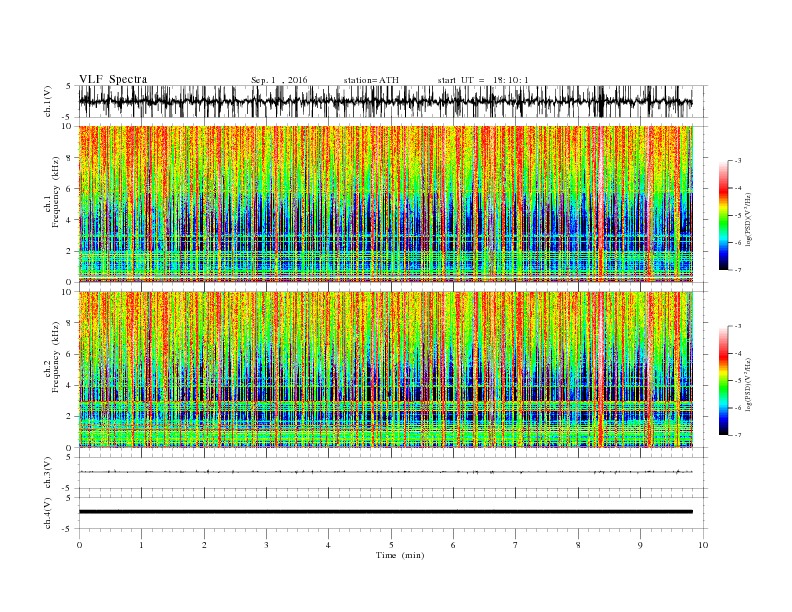
Task: Click the "4" tick on ch.2 frequency axis
Action: pos(70,385)
